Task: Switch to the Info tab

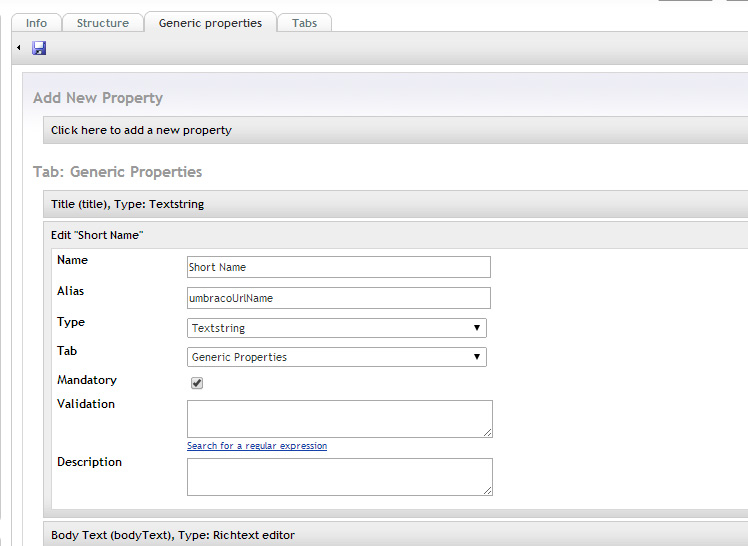Action: coord(36,23)
